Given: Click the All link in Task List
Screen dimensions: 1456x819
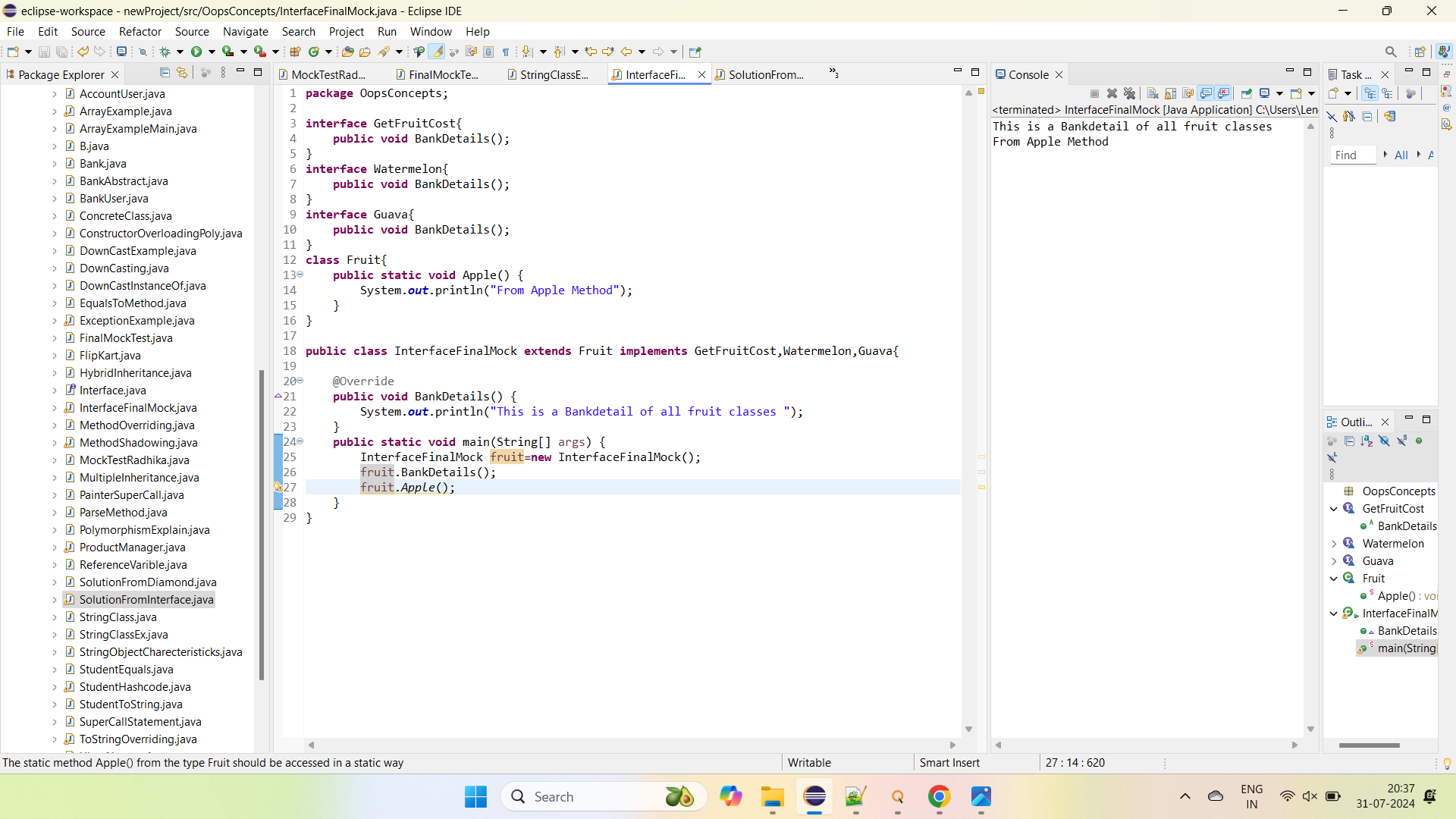Looking at the screenshot, I should tap(1401, 155).
